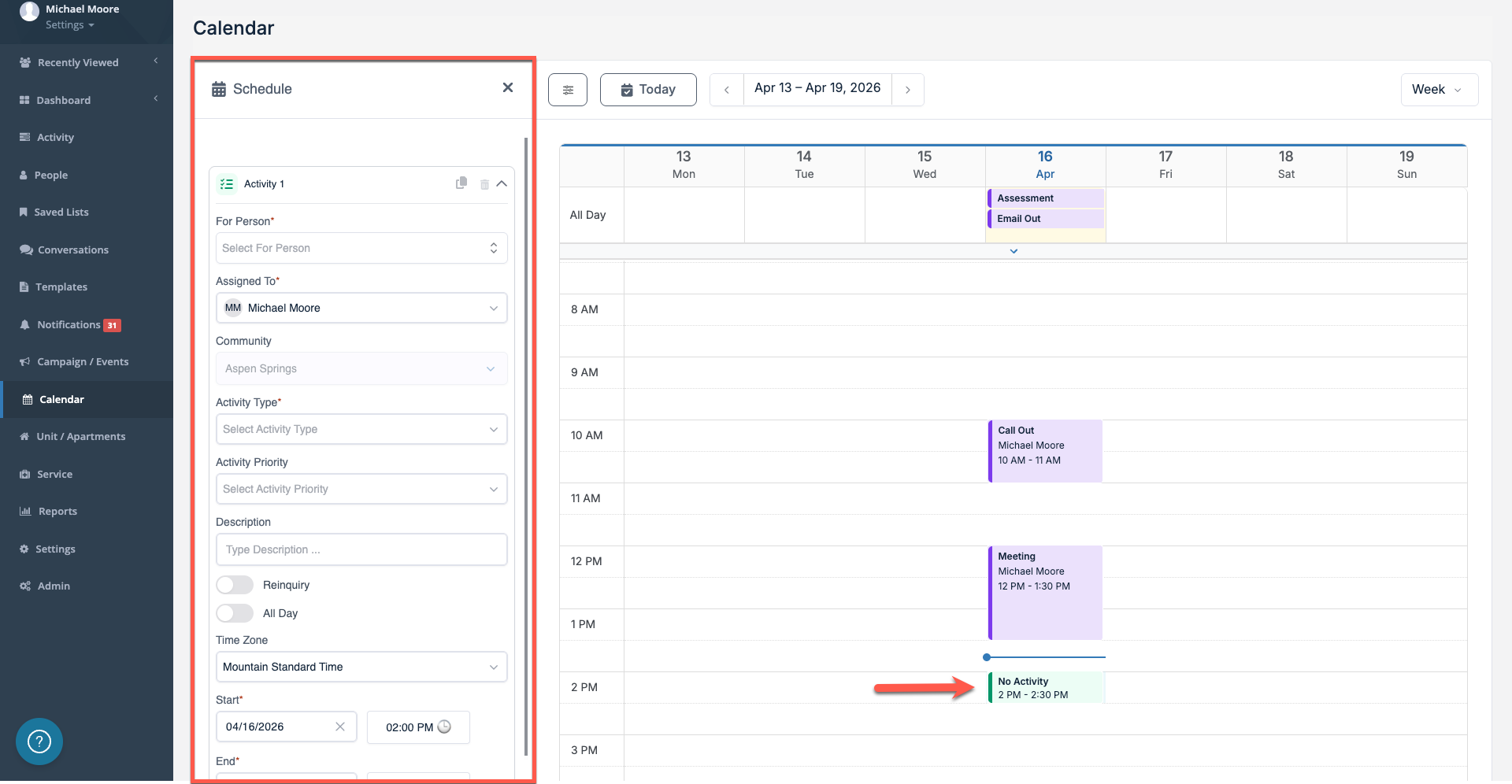Expand the all-day events chevron
1512x784 pixels.
1014,251
